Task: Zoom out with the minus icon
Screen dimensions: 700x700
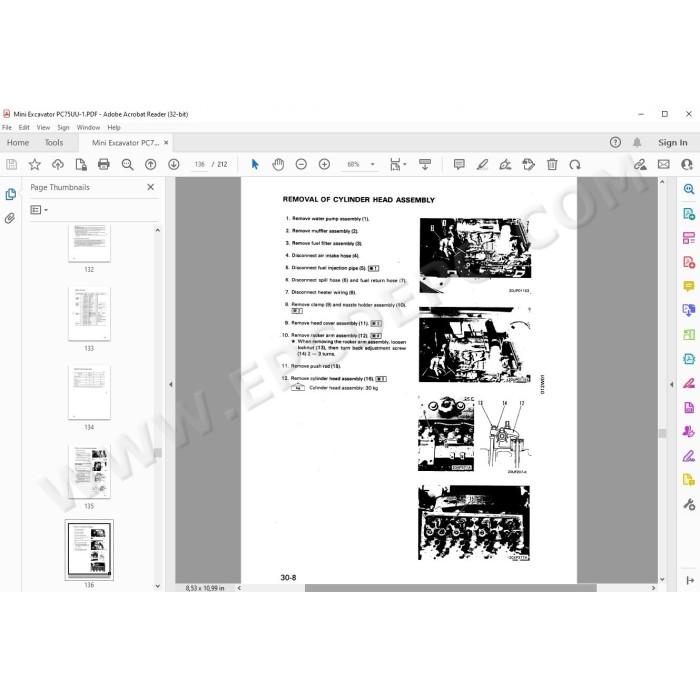Action: click(x=301, y=164)
